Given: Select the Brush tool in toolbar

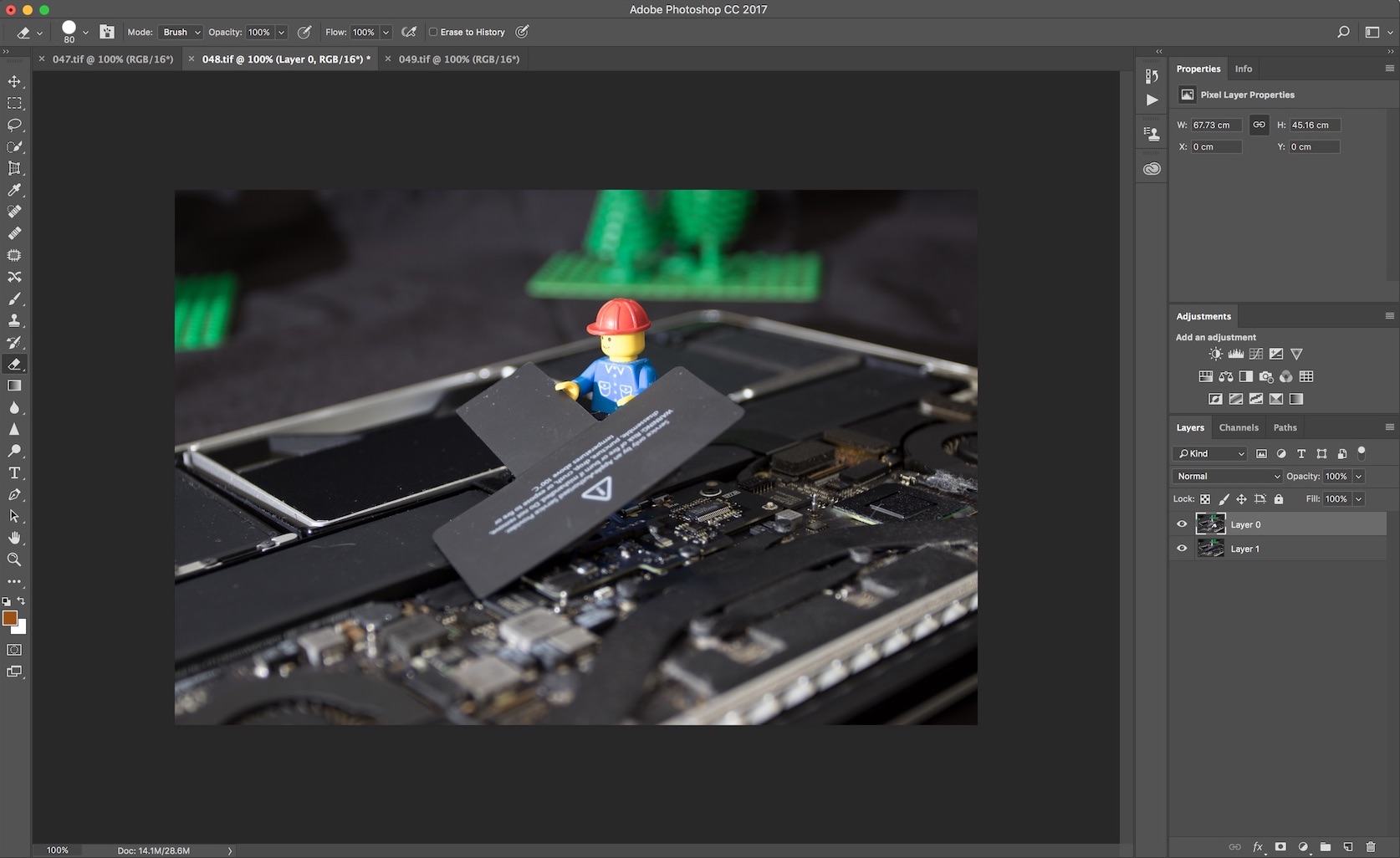Looking at the screenshot, I should [14, 299].
